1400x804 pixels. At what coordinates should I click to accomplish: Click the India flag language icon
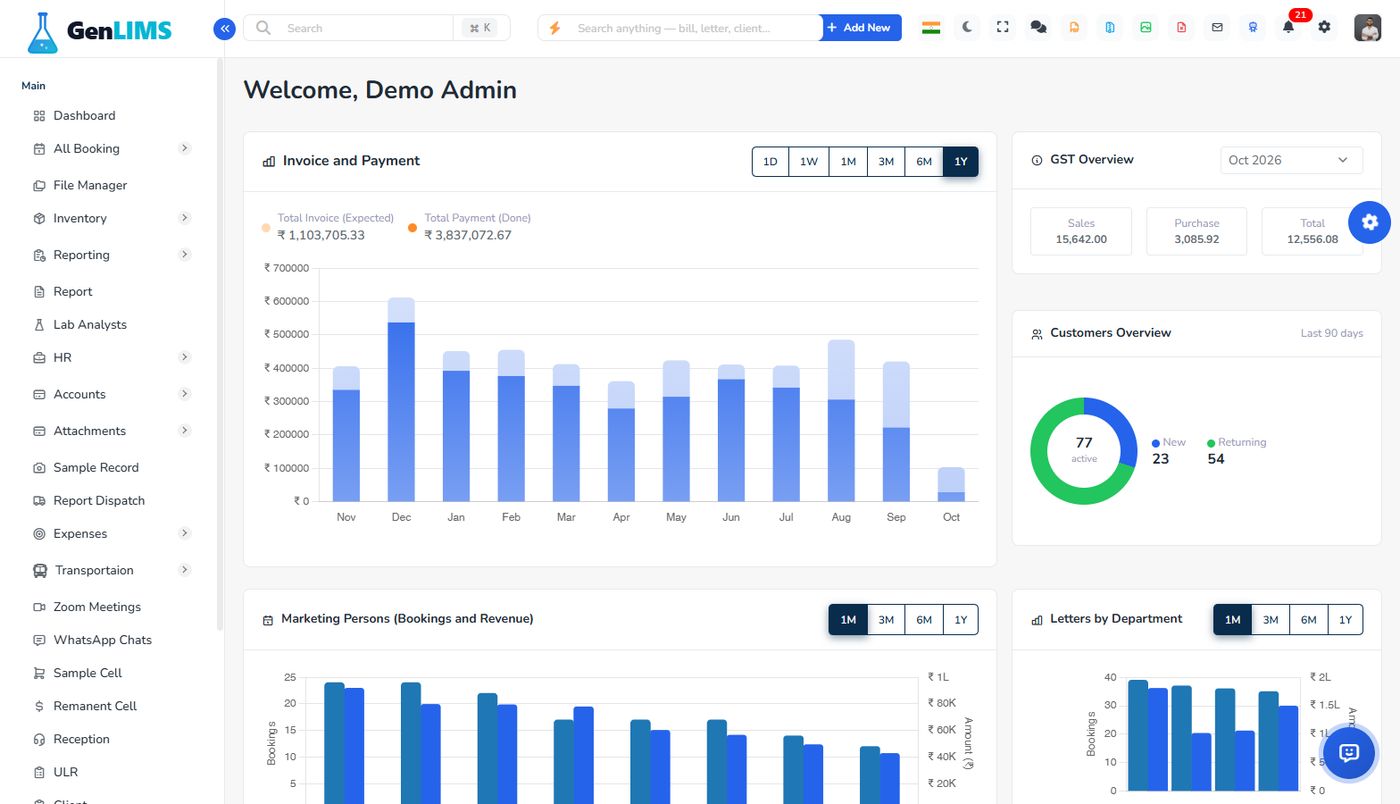pyautogui.click(x=931, y=28)
